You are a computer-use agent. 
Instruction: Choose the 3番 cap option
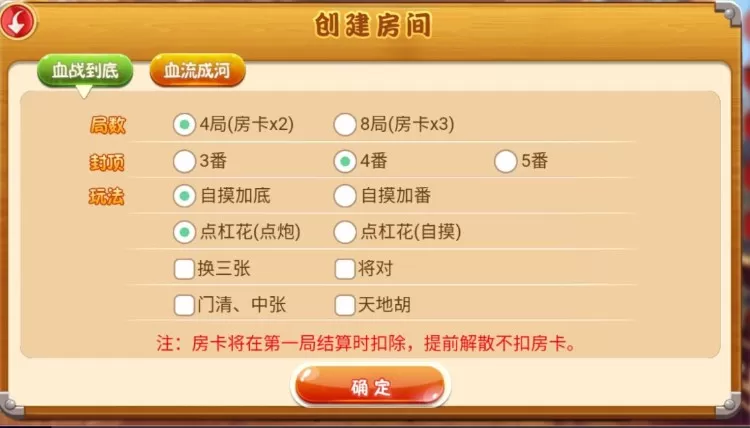(184, 161)
